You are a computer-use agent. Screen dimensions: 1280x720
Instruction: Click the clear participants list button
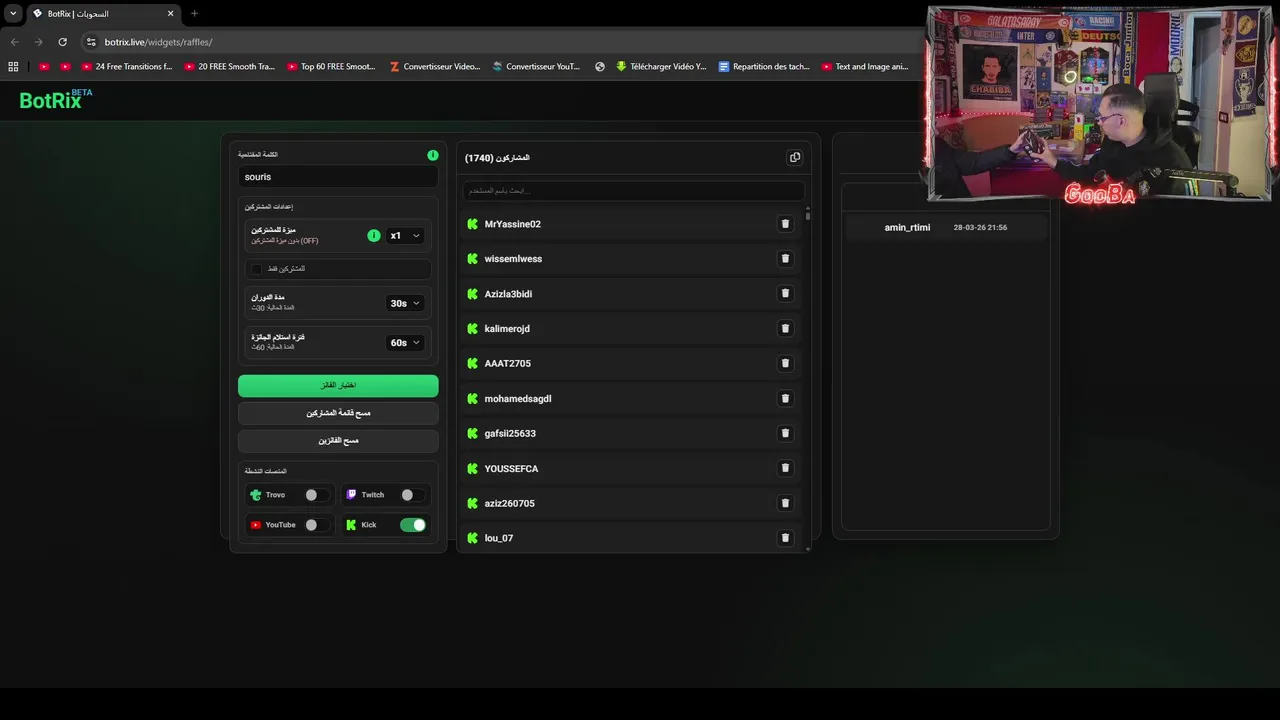(x=338, y=413)
